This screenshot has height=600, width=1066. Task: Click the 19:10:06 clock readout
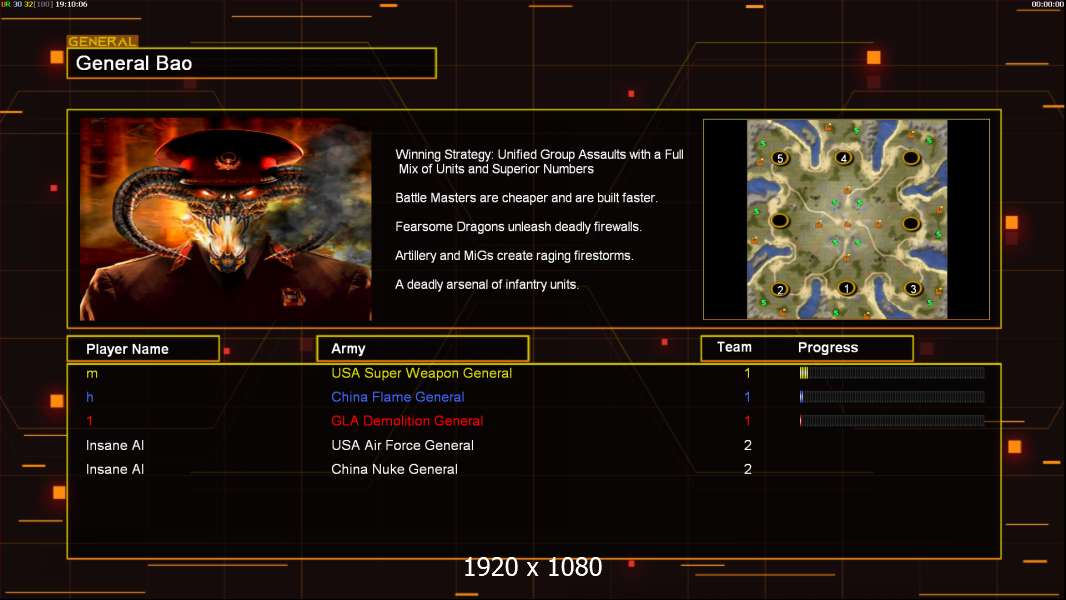click(x=71, y=4)
